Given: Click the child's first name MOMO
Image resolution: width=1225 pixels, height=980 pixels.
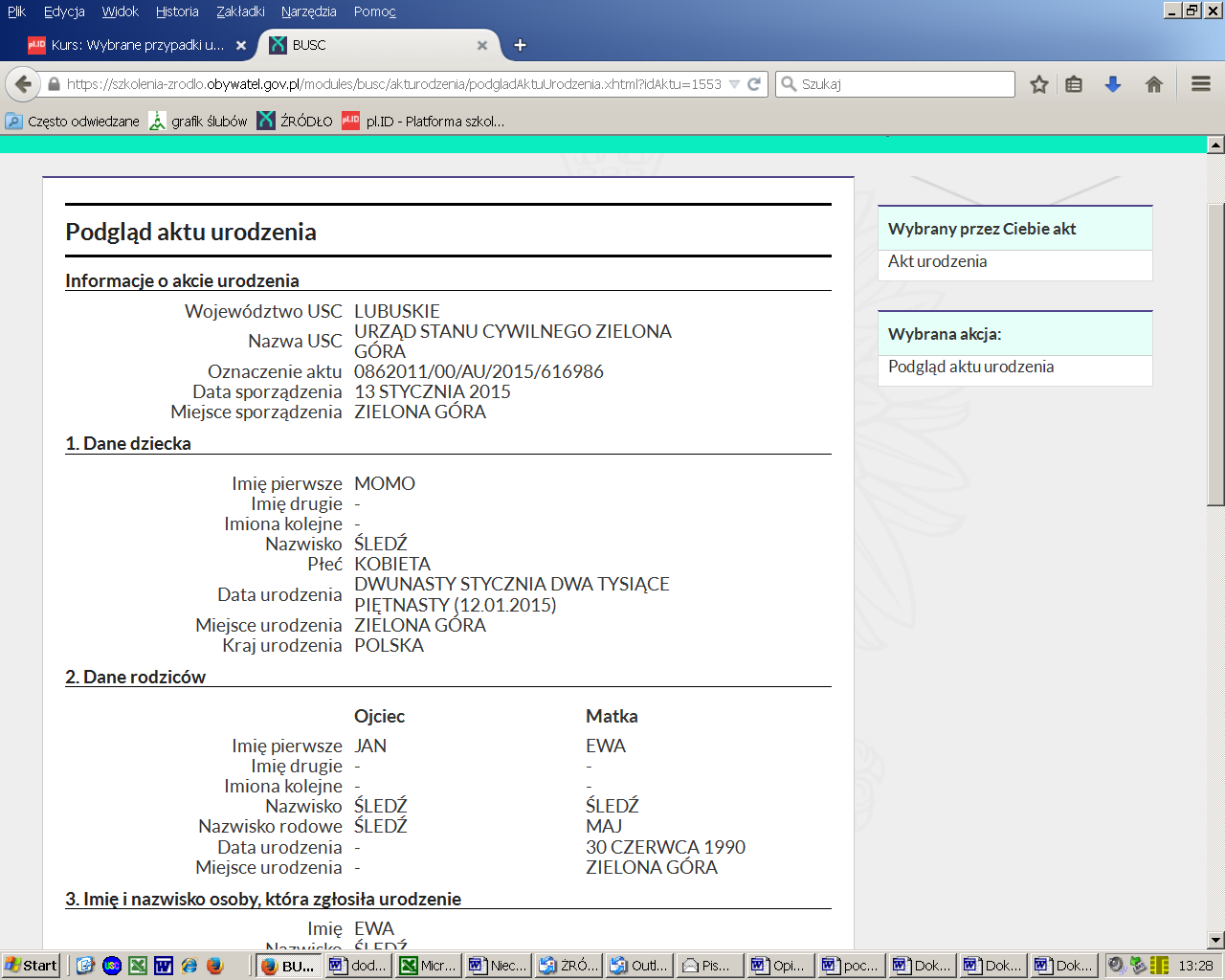Looking at the screenshot, I should [x=385, y=483].
